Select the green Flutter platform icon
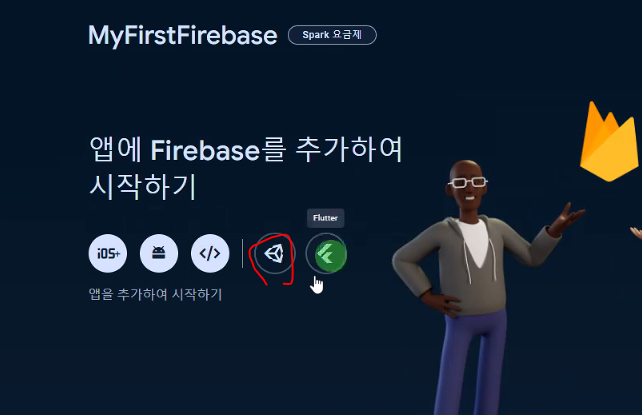 [326, 254]
